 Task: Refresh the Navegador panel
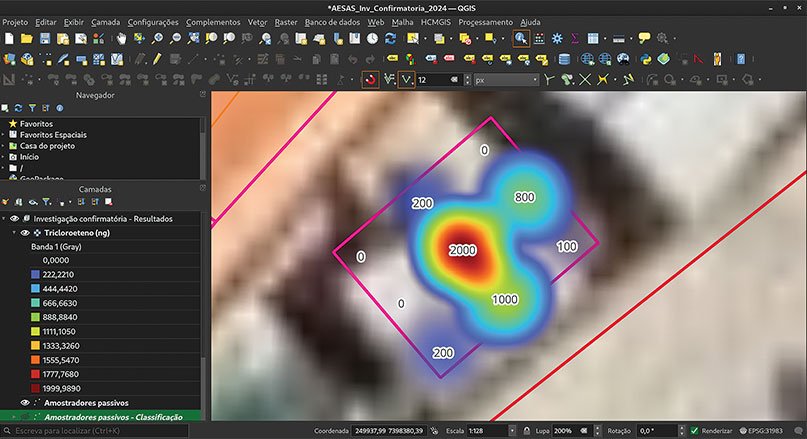tap(18, 108)
